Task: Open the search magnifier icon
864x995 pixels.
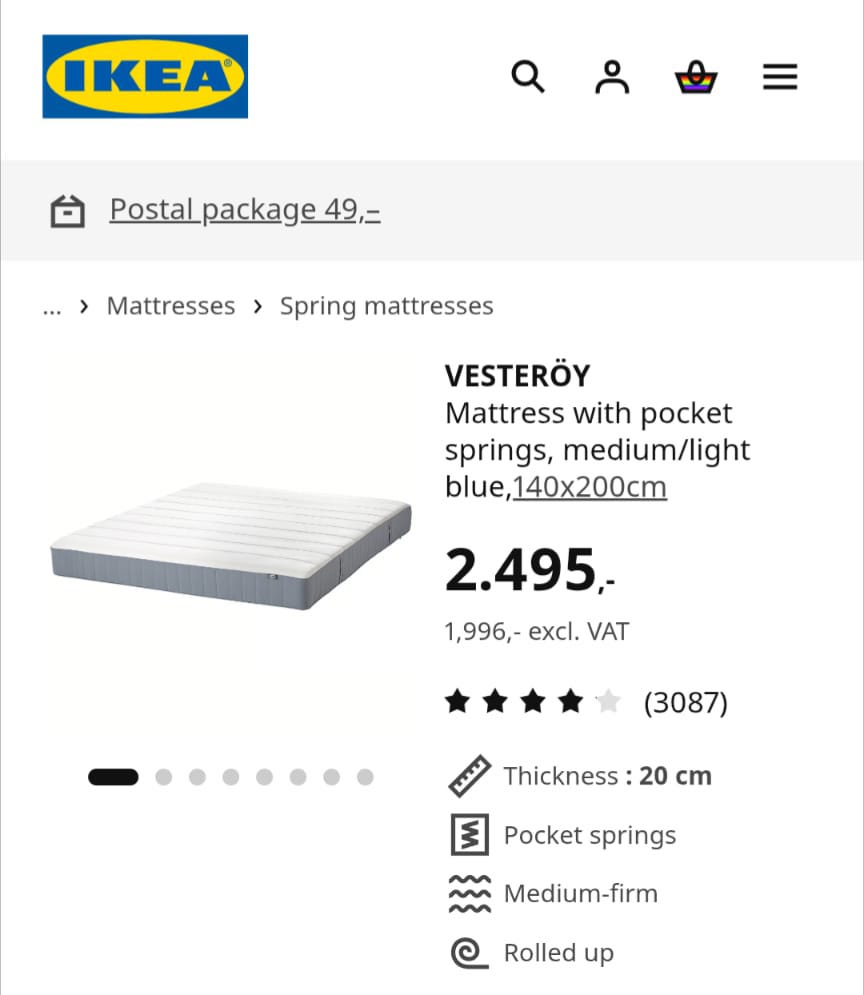Action: pyautogui.click(x=528, y=77)
